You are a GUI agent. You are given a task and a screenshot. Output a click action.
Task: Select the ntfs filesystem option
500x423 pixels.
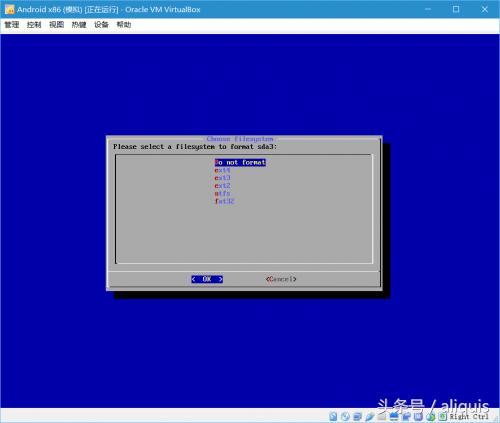point(223,193)
